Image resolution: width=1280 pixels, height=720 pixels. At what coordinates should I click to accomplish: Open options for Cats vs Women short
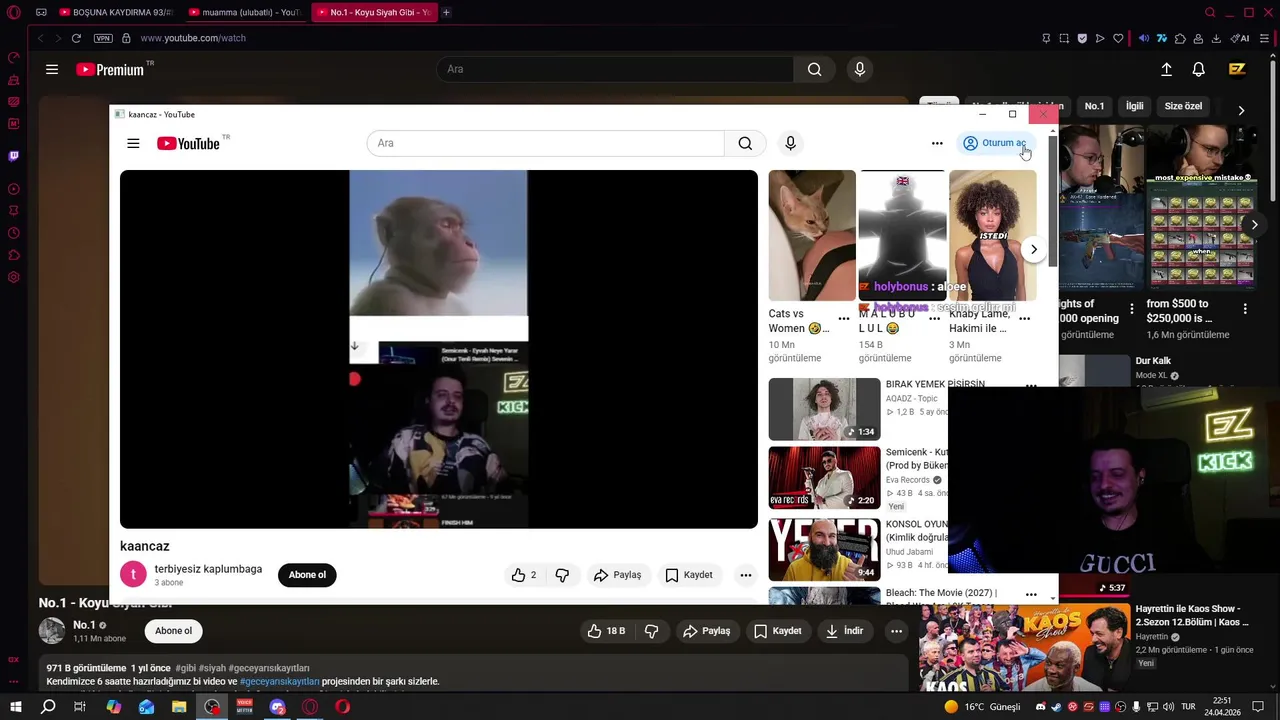pyautogui.click(x=844, y=319)
